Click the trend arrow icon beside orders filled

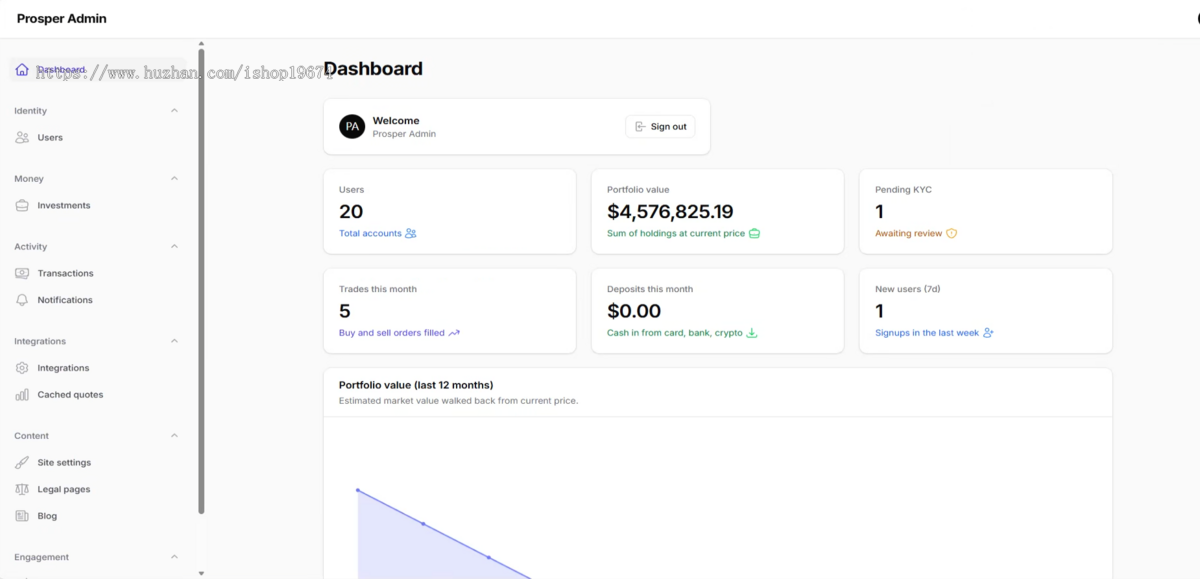454,333
